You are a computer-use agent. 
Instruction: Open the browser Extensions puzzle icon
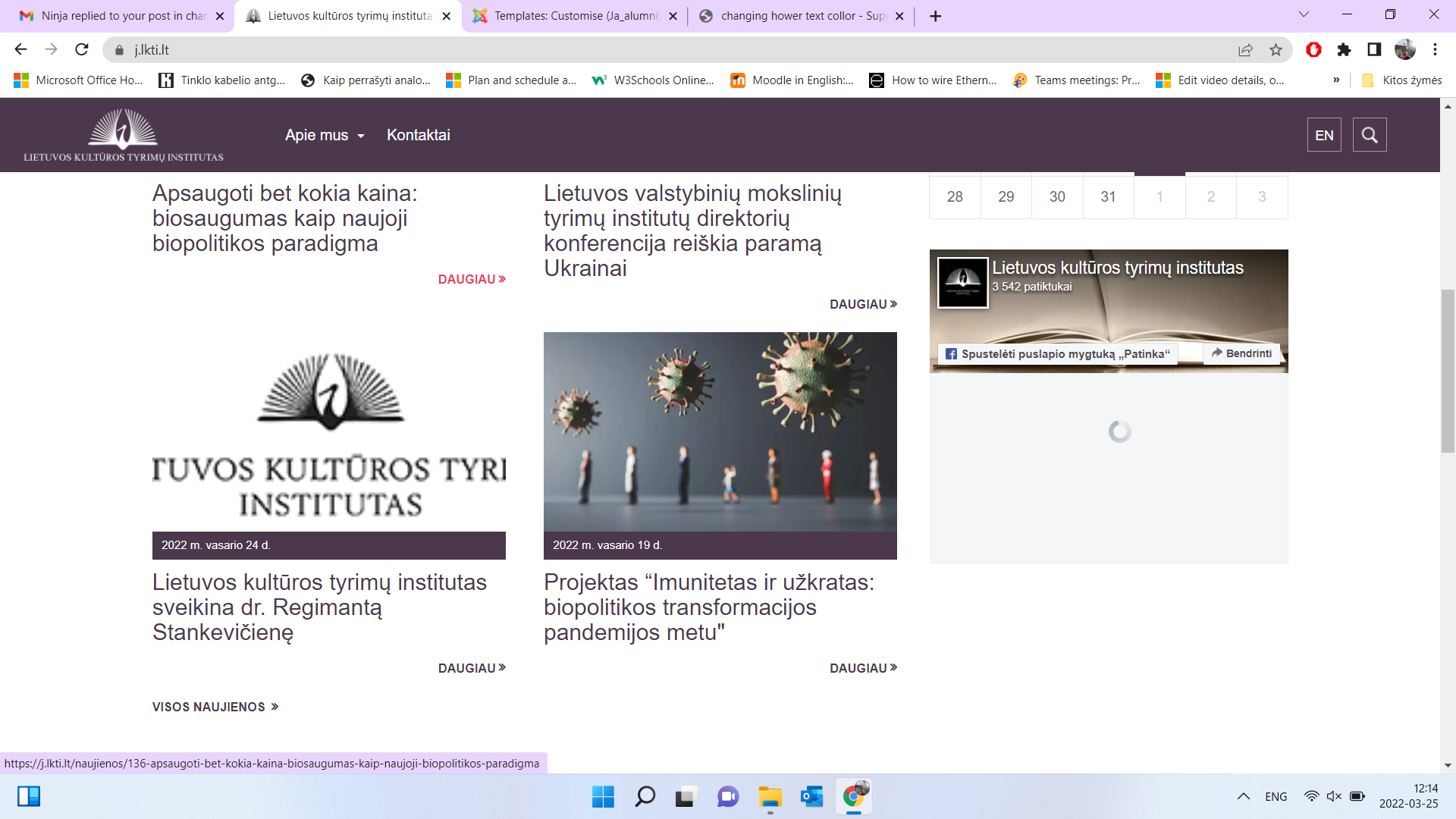1344,50
